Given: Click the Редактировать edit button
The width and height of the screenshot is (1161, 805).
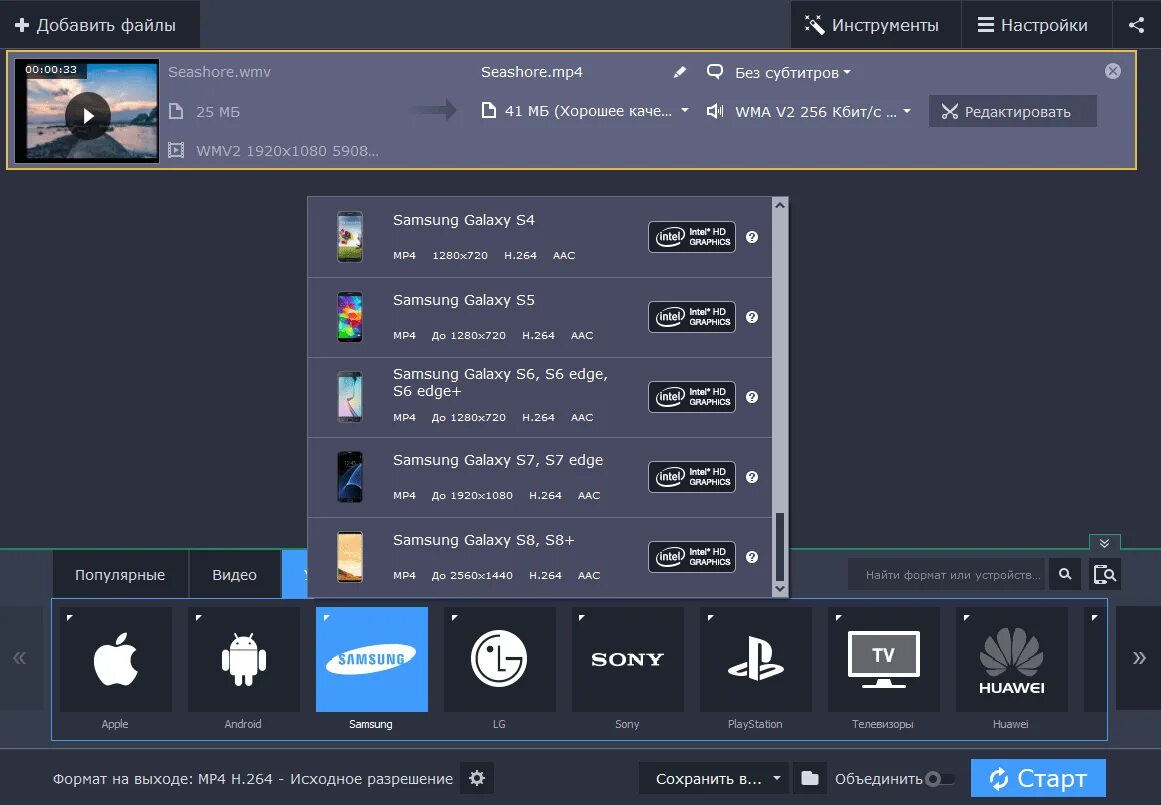Looking at the screenshot, I should tap(1012, 111).
